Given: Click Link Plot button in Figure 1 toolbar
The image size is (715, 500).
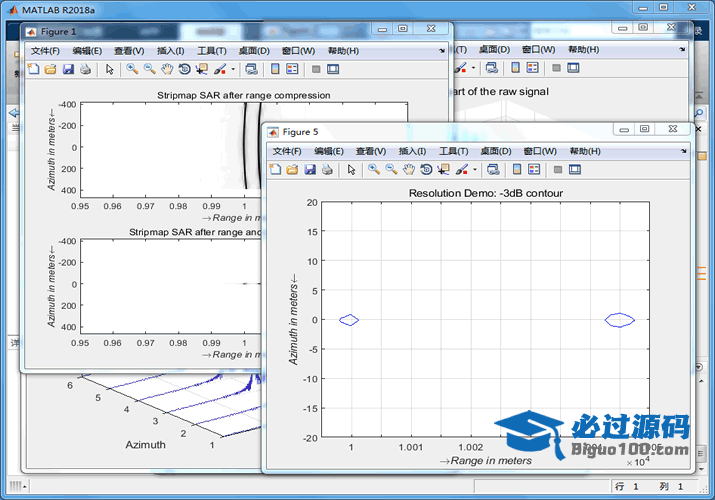Looking at the screenshot, I should (x=251, y=69).
